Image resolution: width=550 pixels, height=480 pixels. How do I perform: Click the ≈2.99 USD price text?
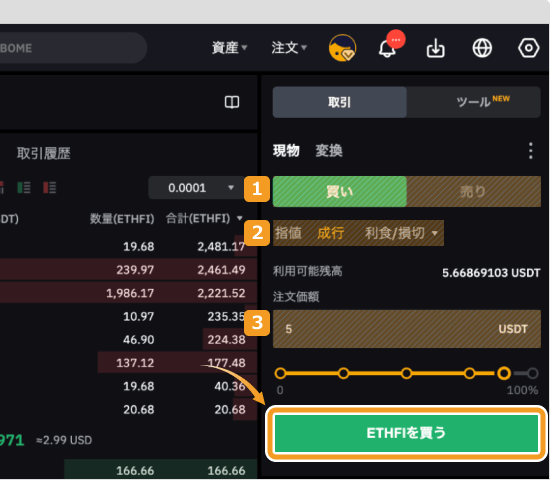[64, 440]
